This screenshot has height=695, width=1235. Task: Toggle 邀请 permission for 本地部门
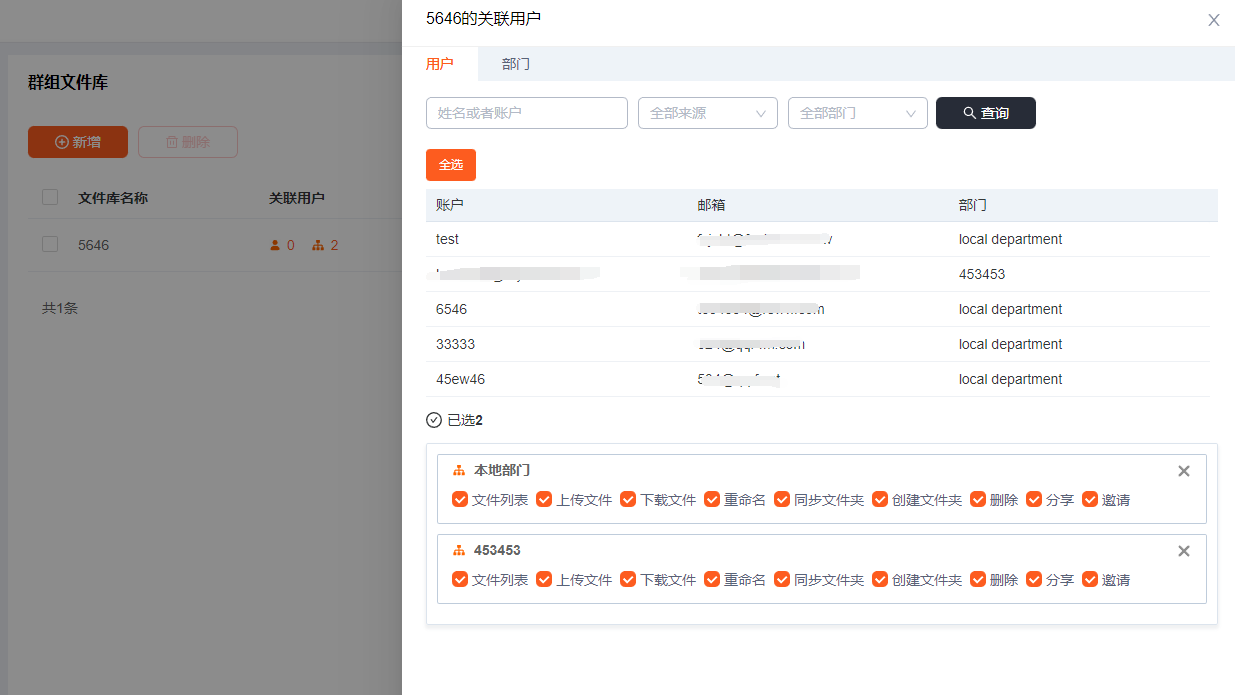point(1090,500)
